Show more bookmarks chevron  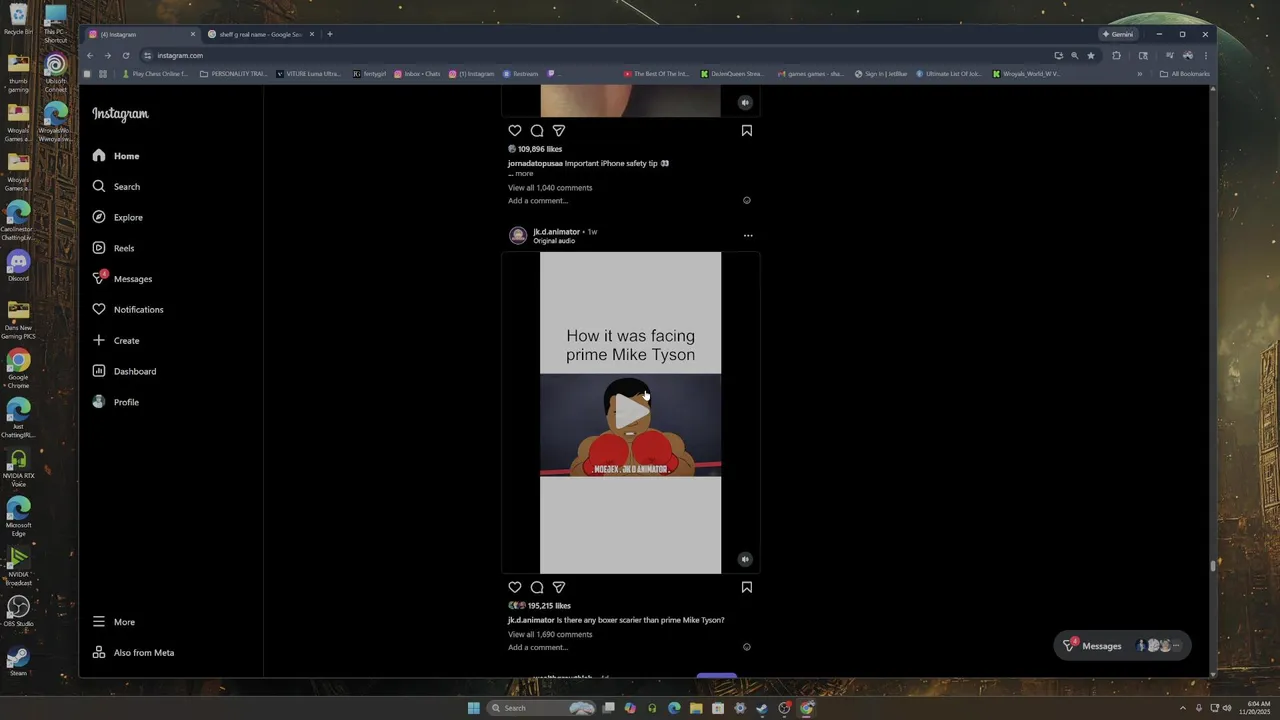coord(1139,74)
